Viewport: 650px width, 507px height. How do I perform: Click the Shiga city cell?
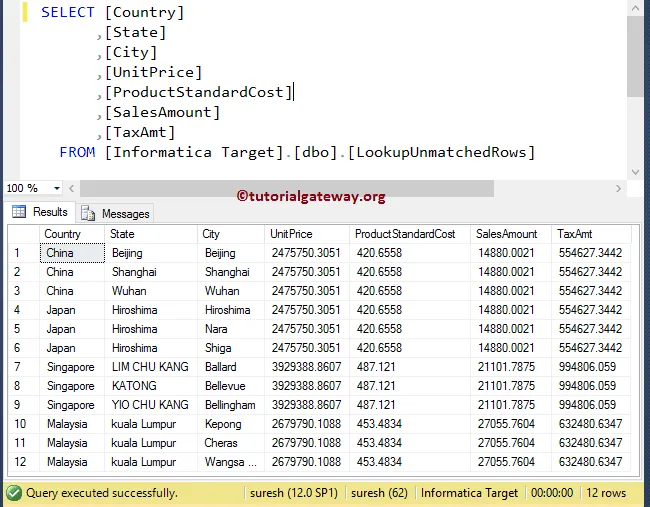231,348
